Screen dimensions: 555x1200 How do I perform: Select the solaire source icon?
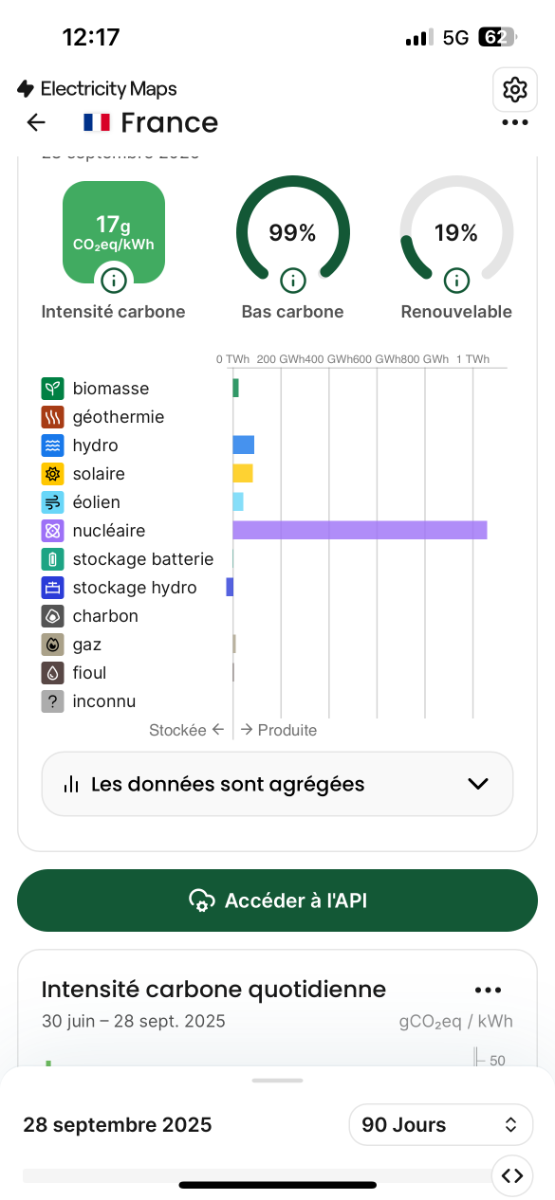pos(53,474)
